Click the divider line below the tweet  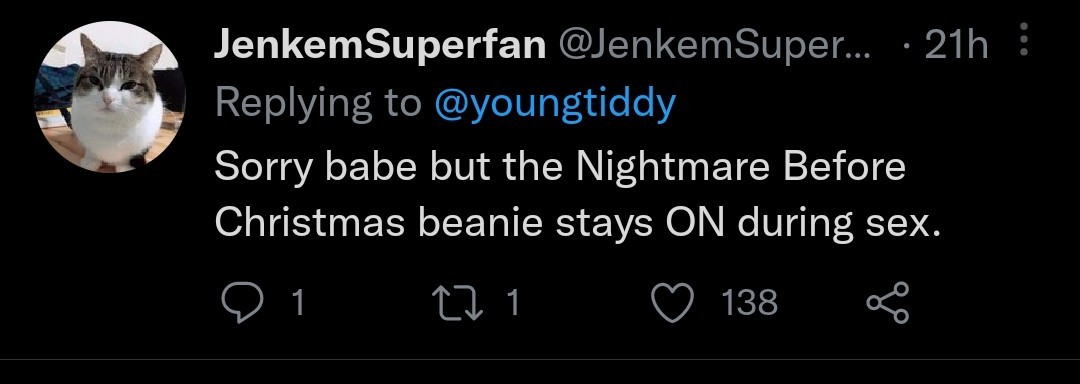[540, 359]
